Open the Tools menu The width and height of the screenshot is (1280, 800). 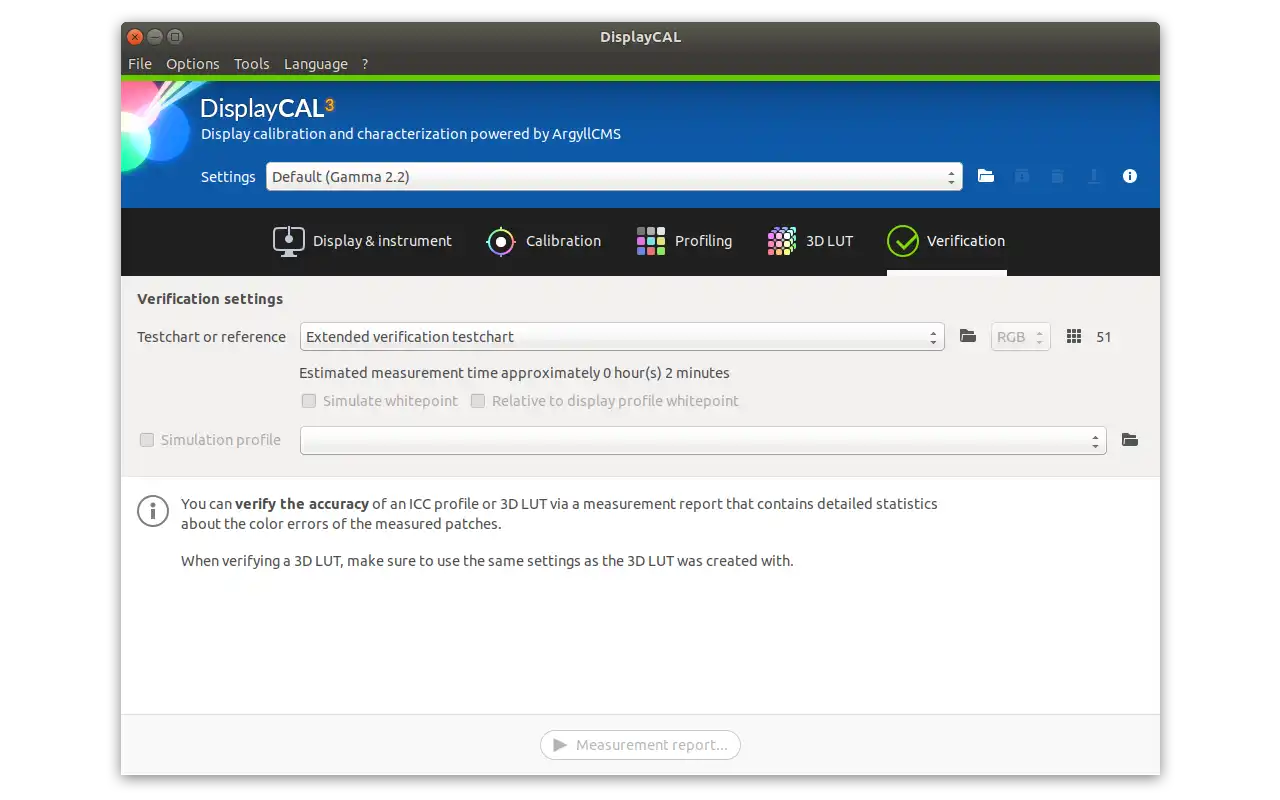[252, 64]
